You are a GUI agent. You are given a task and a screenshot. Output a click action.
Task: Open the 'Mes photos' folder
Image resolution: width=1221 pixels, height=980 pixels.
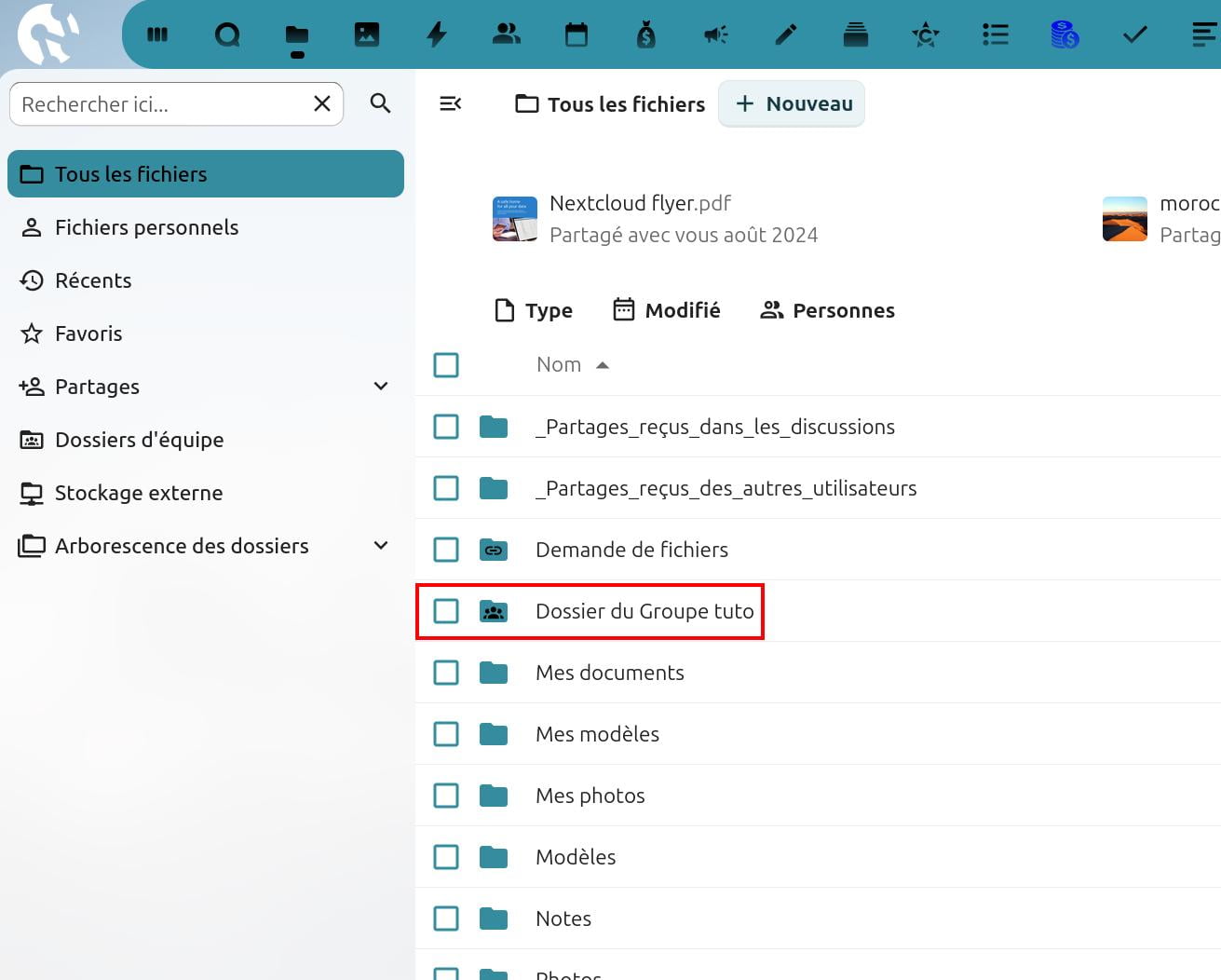coord(590,796)
